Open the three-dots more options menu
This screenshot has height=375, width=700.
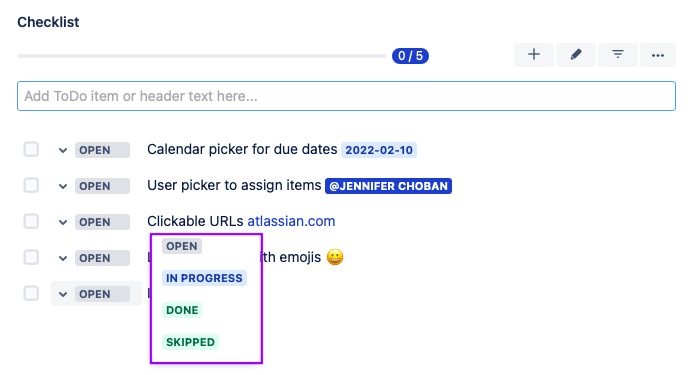click(658, 55)
